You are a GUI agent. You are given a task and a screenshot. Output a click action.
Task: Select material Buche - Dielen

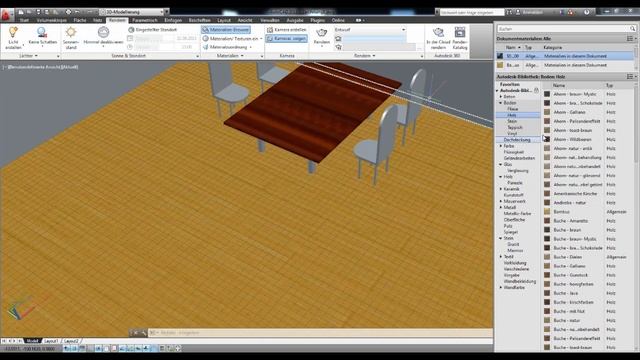point(567,257)
